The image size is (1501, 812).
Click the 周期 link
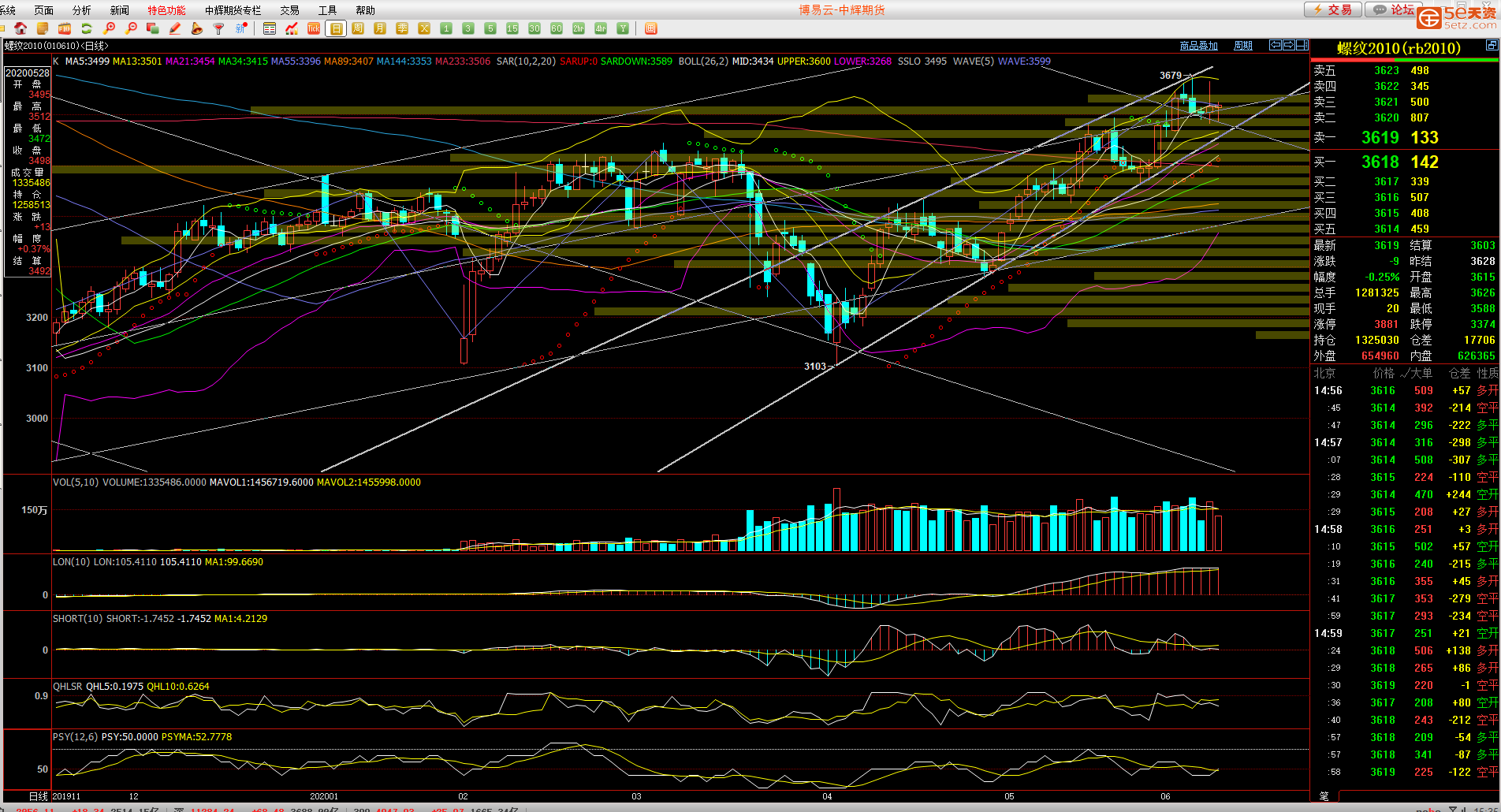(1243, 46)
